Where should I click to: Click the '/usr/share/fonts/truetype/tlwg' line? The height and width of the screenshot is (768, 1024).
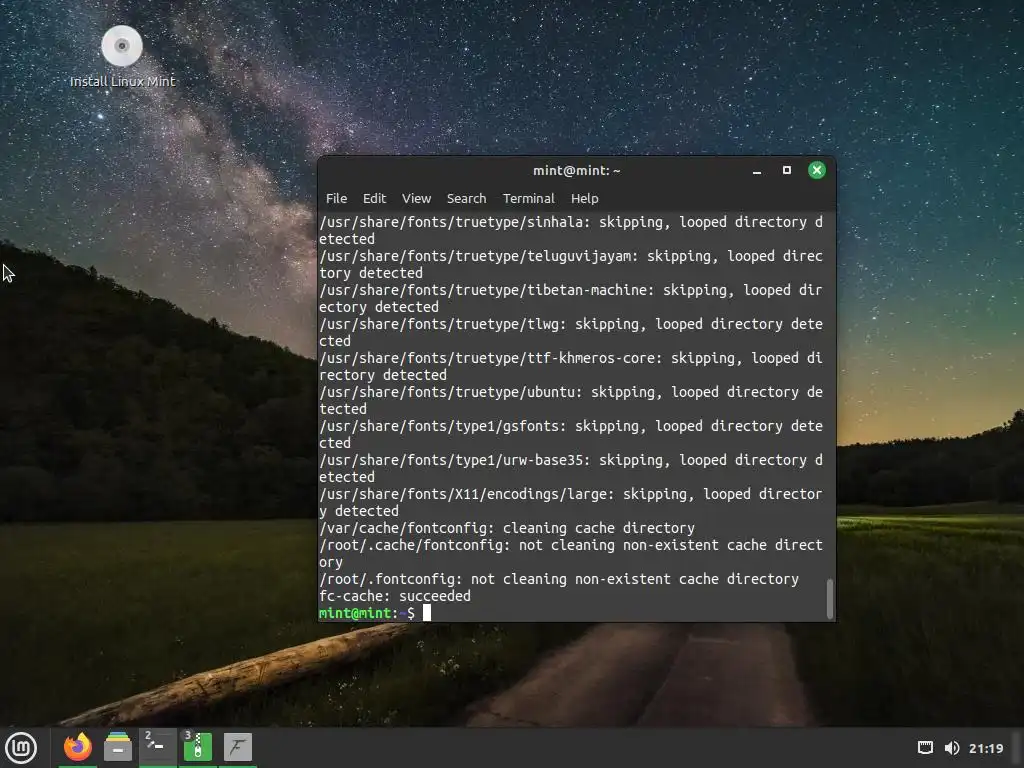(571, 332)
